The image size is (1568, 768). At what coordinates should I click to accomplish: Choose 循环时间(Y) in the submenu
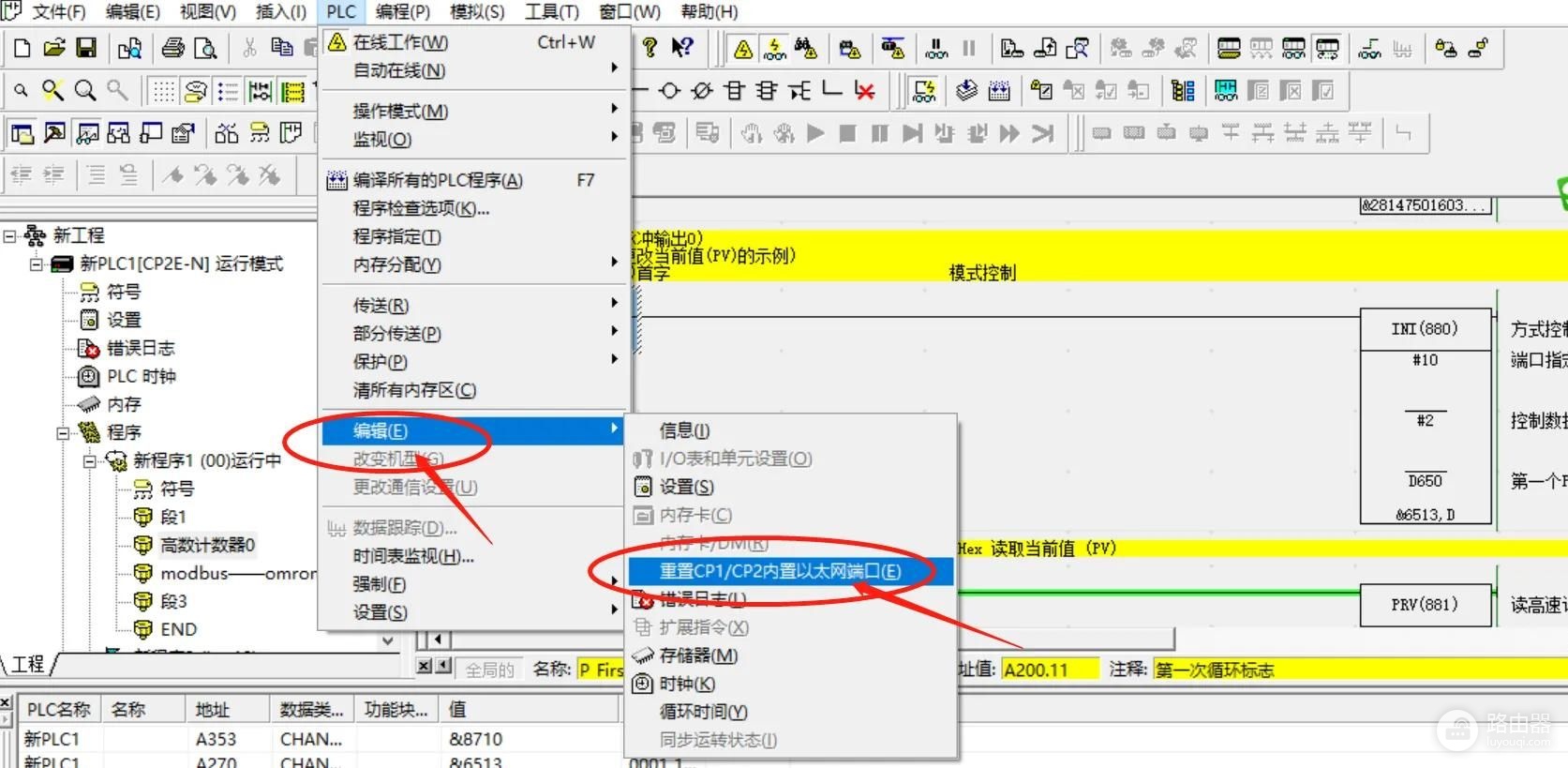coord(790,712)
